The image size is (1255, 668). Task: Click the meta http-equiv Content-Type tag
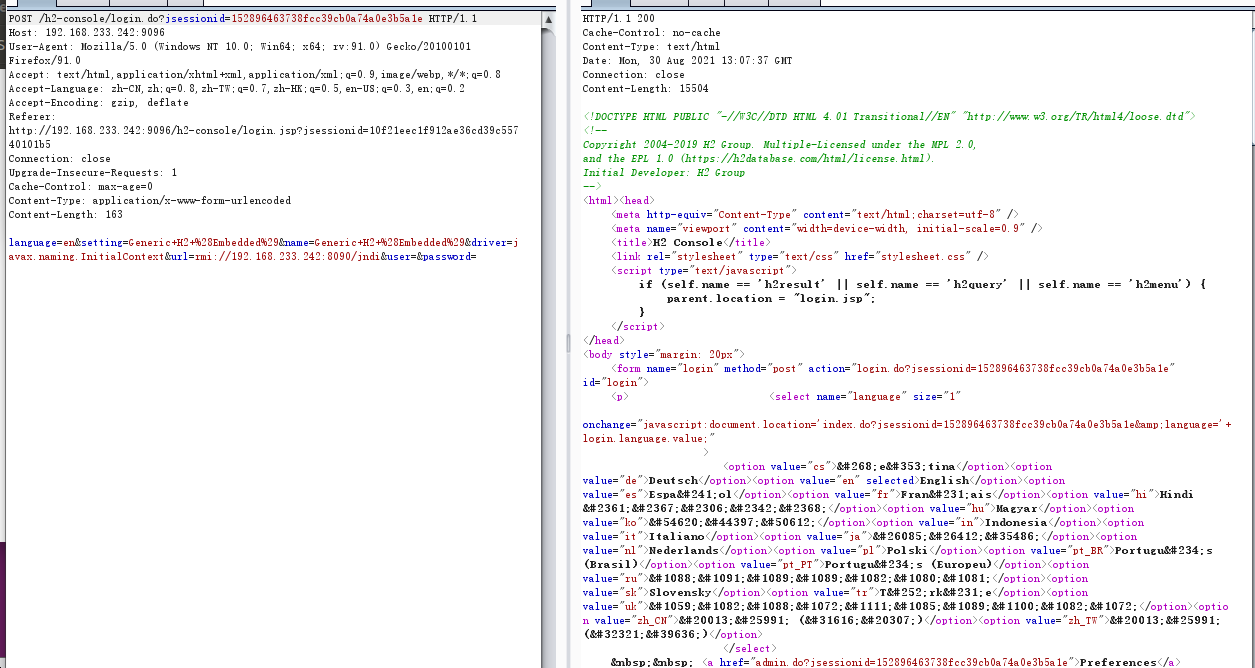pyautogui.click(x=815, y=215)
